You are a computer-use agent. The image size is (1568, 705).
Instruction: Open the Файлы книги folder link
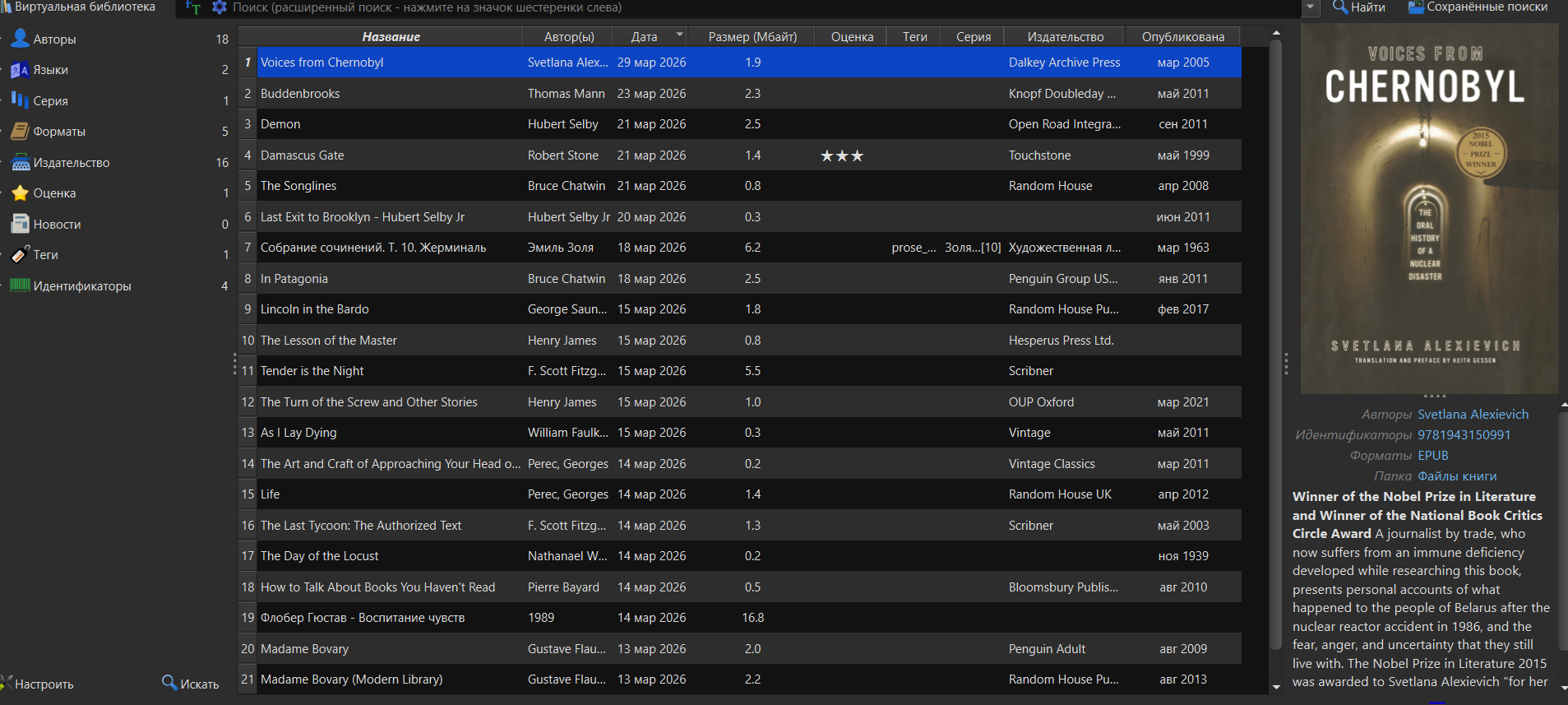[x=1457, y=476]
